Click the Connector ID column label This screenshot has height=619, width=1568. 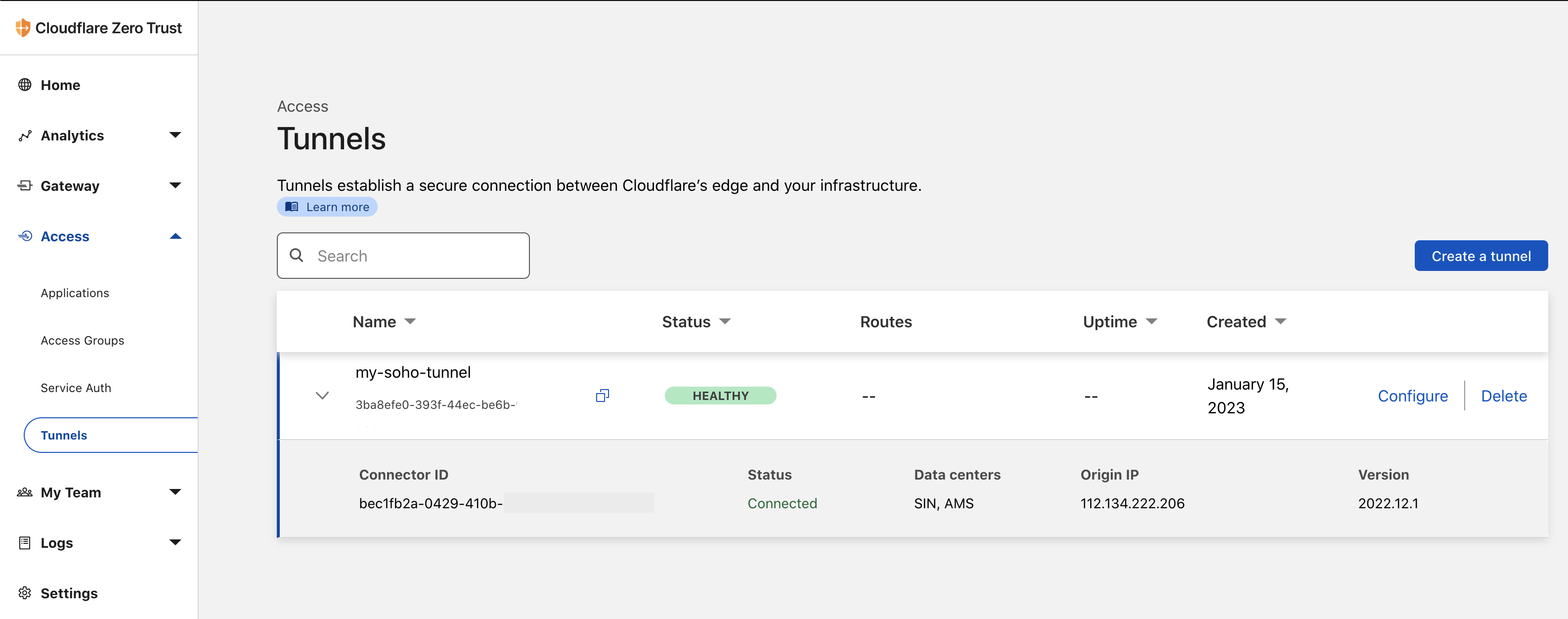click(403, 474)
